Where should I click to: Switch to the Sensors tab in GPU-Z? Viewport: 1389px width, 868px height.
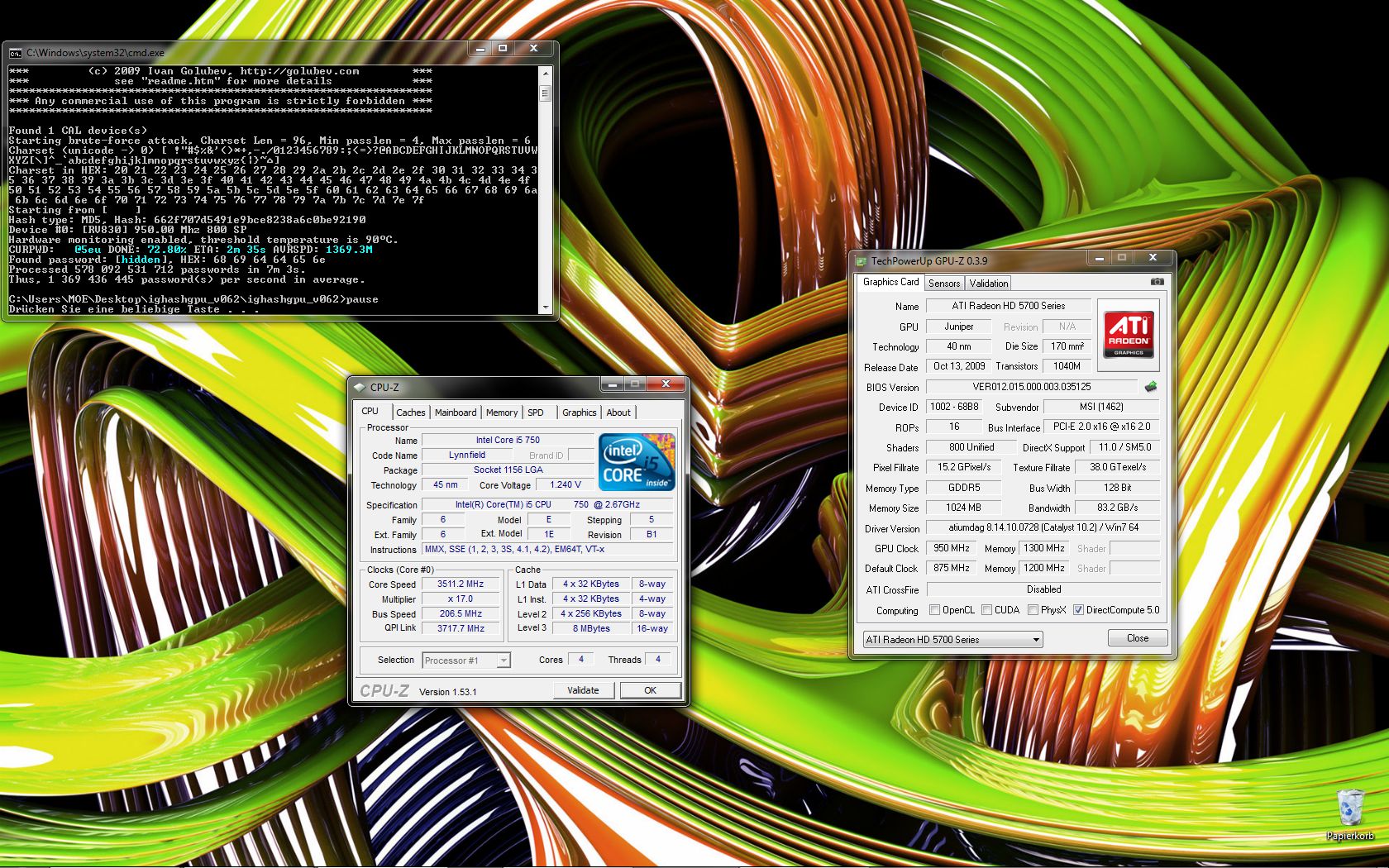(x=944, y=284)
